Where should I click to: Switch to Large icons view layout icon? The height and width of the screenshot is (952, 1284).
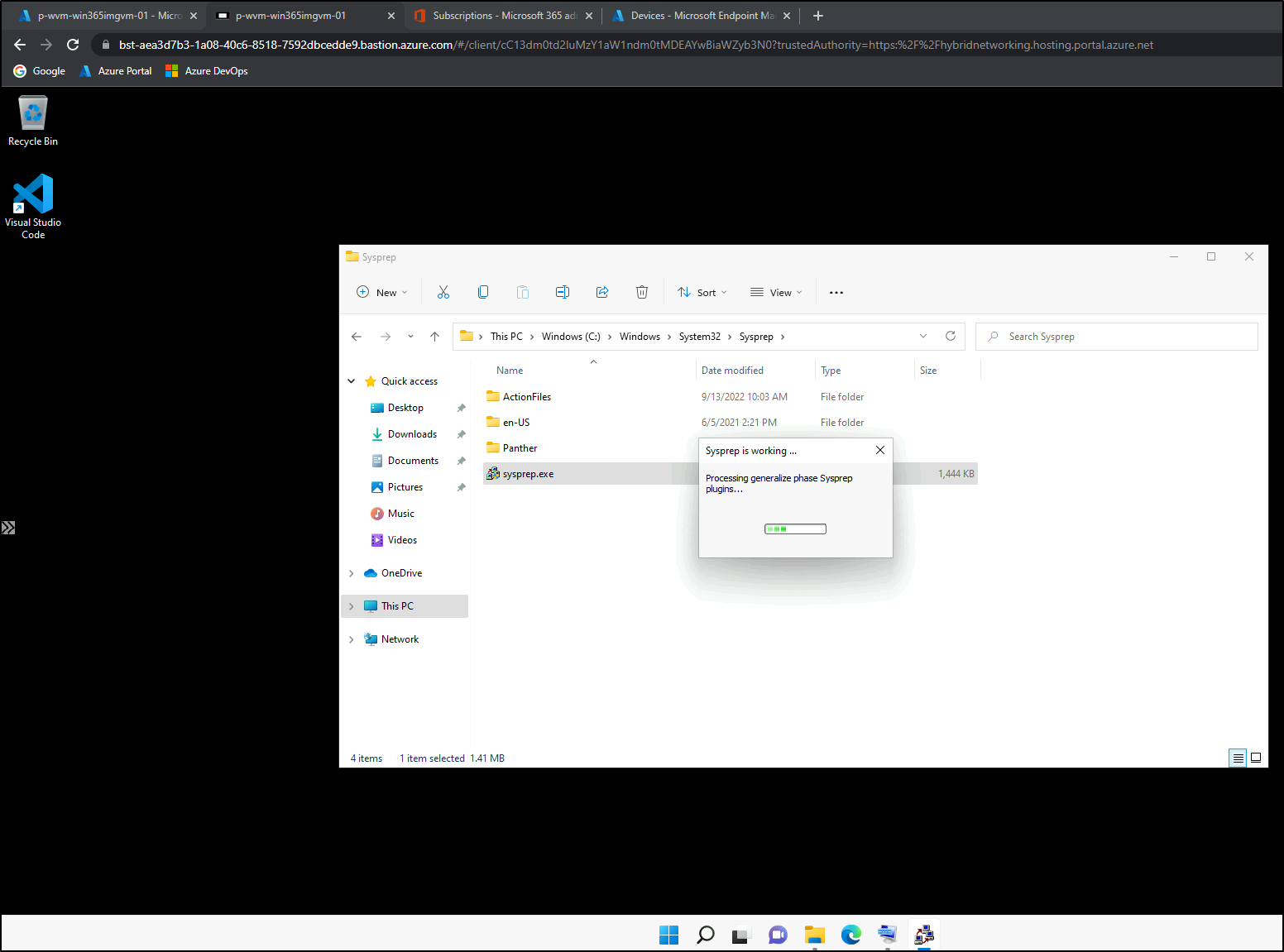click(x=1256, y=758)
